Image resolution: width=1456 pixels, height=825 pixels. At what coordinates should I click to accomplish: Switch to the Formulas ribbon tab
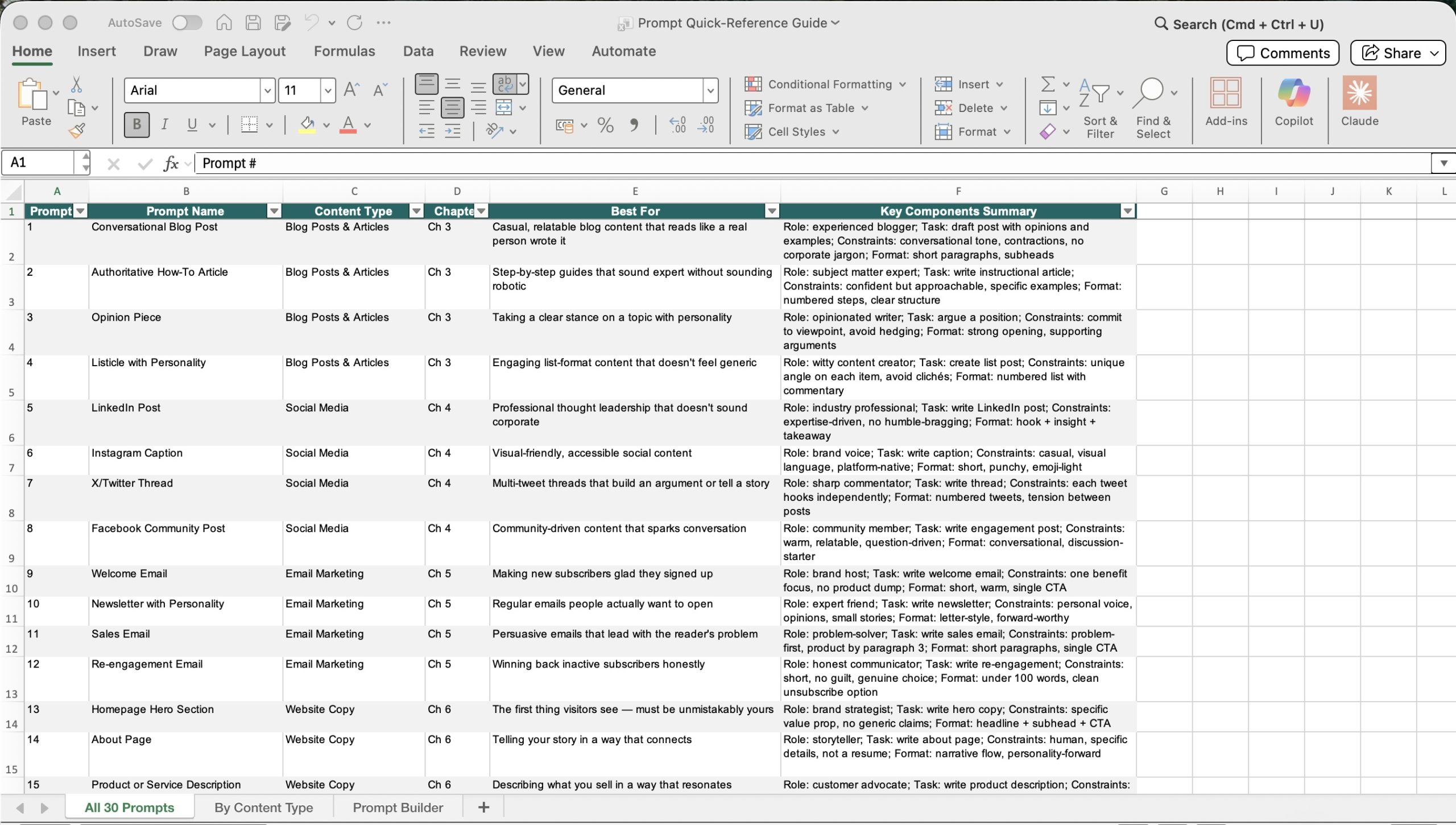tap(344, 51)
